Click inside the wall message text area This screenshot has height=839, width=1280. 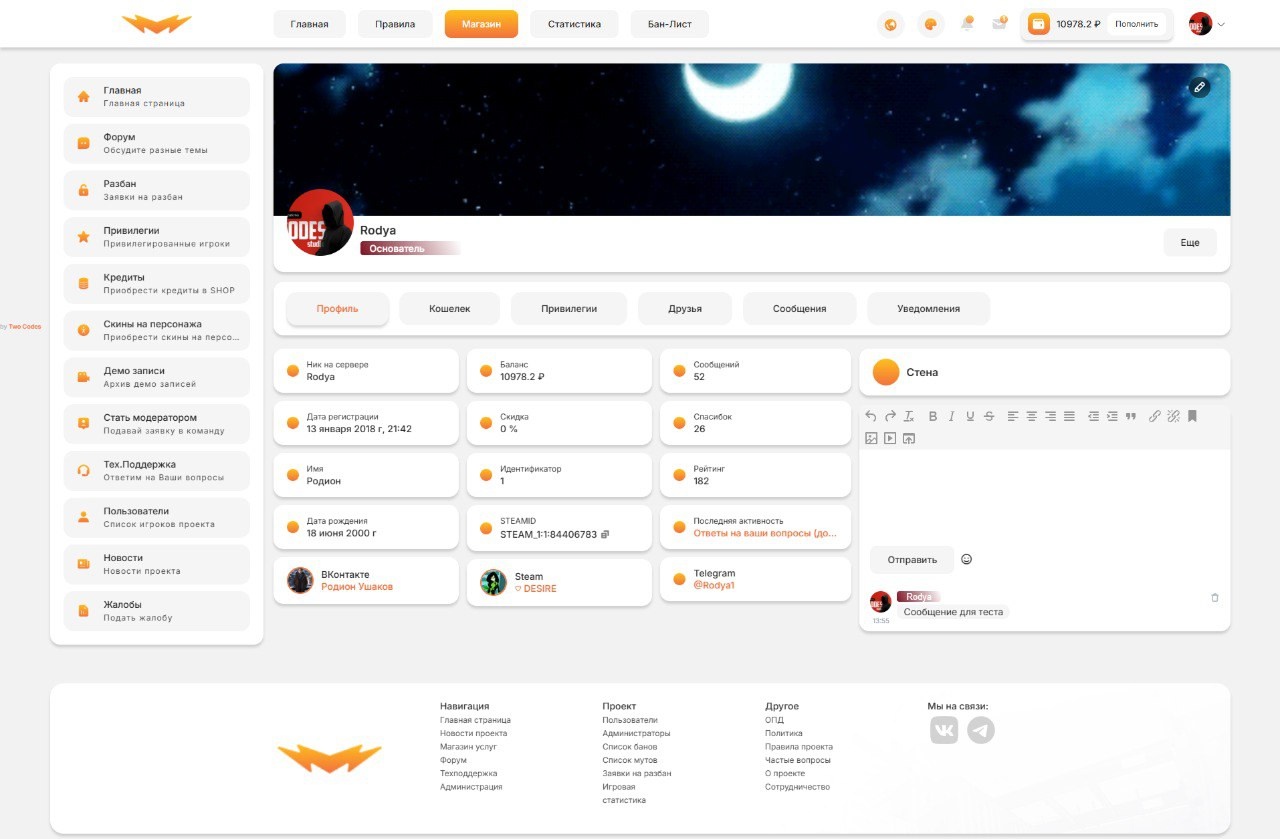coord(1044,495)
